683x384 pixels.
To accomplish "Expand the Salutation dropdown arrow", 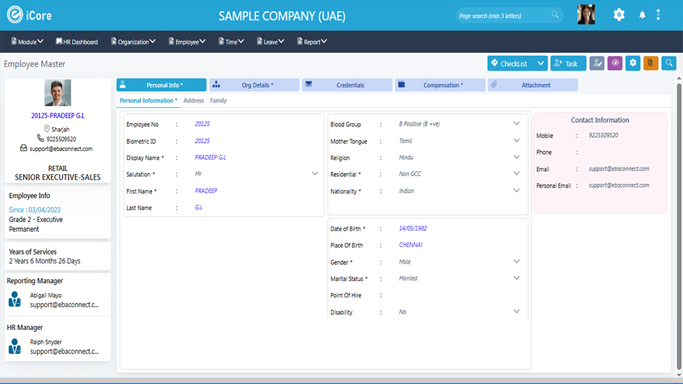I will (x=314, y=174).
